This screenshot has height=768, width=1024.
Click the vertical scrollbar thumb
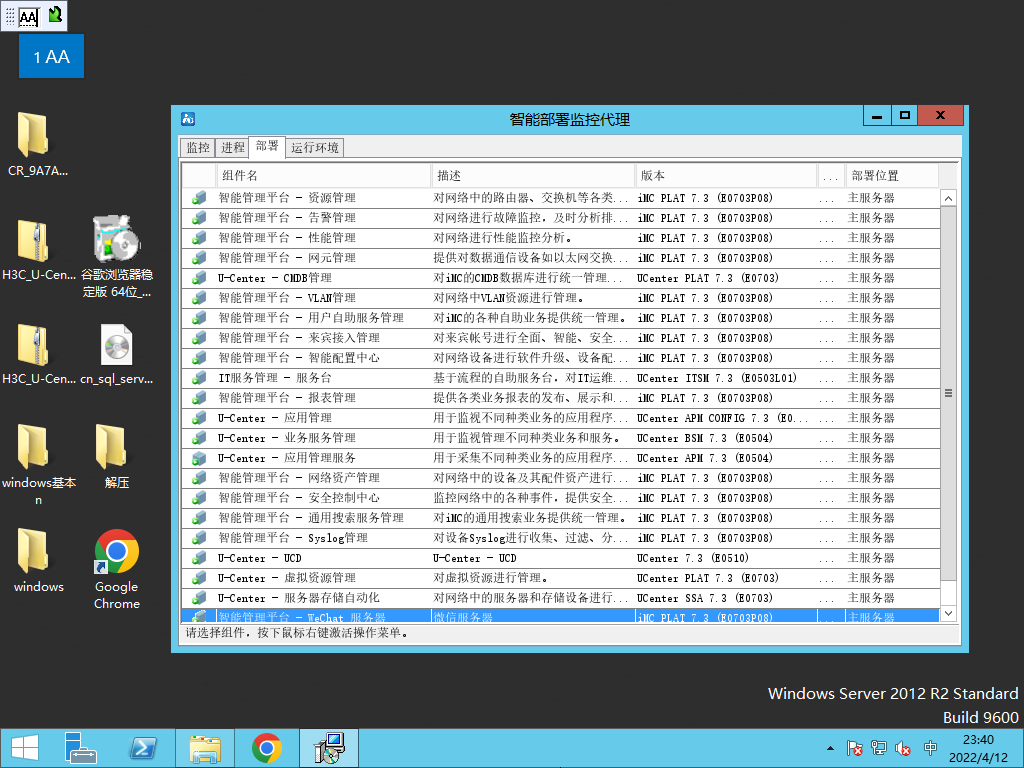(948, 393)
